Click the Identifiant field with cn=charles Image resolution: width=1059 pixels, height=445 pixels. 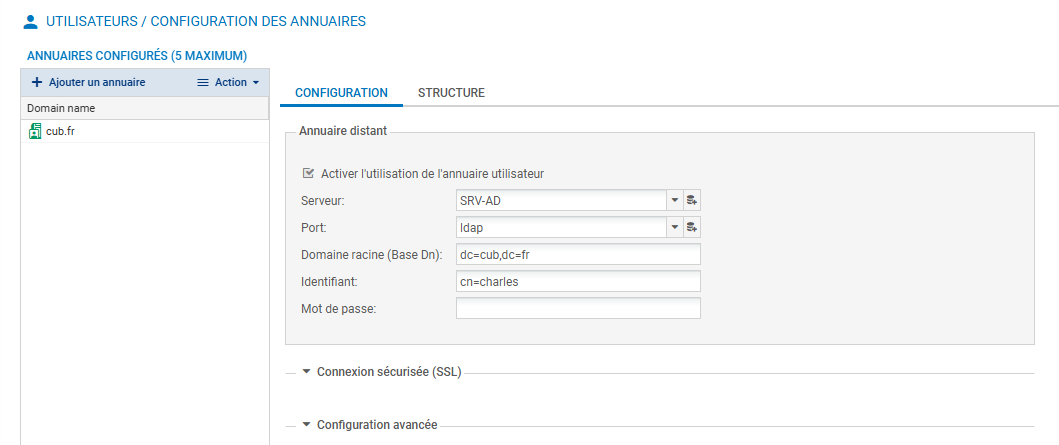578,282
